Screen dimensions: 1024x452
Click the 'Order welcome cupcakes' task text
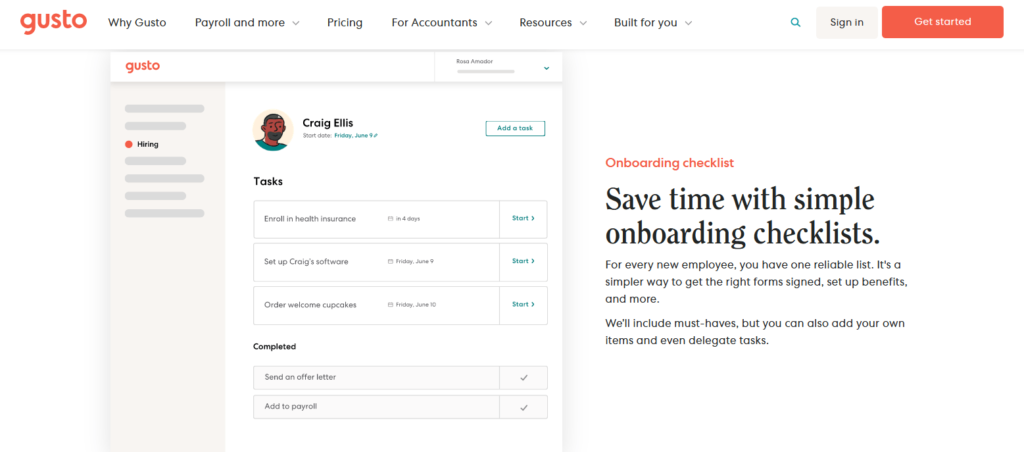point(310,304)
